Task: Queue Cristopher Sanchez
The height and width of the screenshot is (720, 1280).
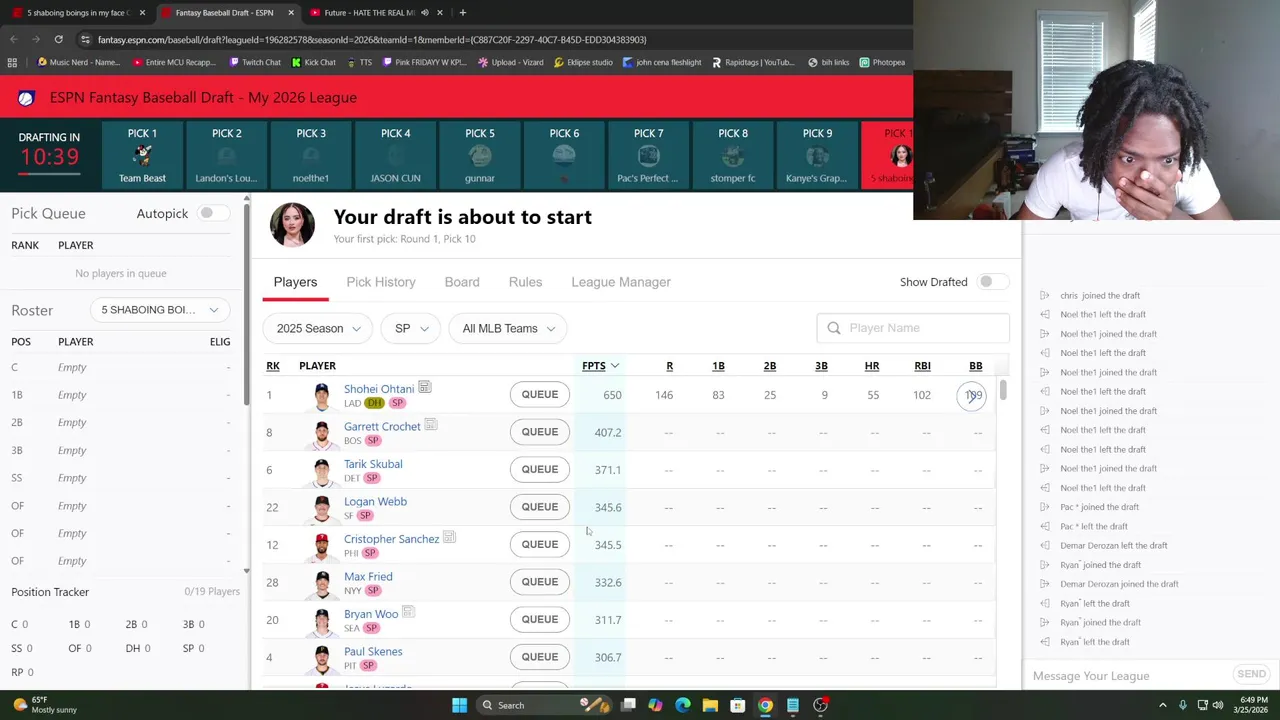Action: [539, 544]
